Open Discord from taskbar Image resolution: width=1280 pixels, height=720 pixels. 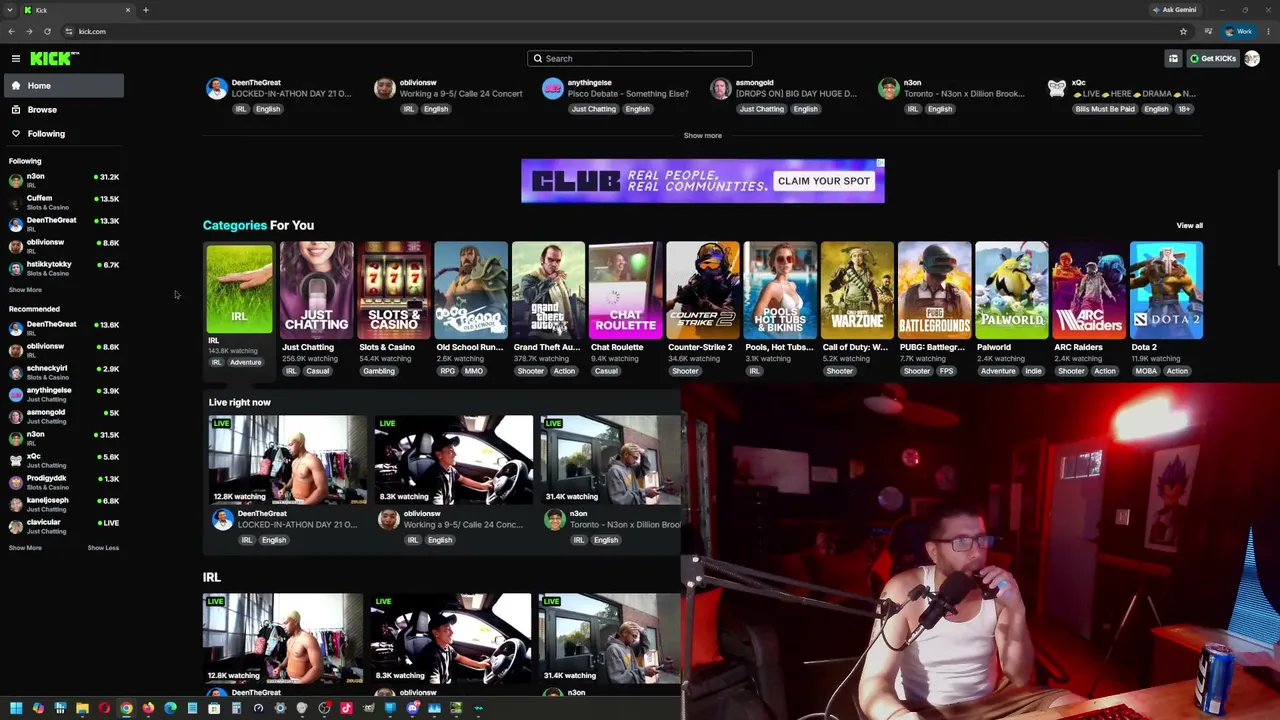[x=412, y=709]
